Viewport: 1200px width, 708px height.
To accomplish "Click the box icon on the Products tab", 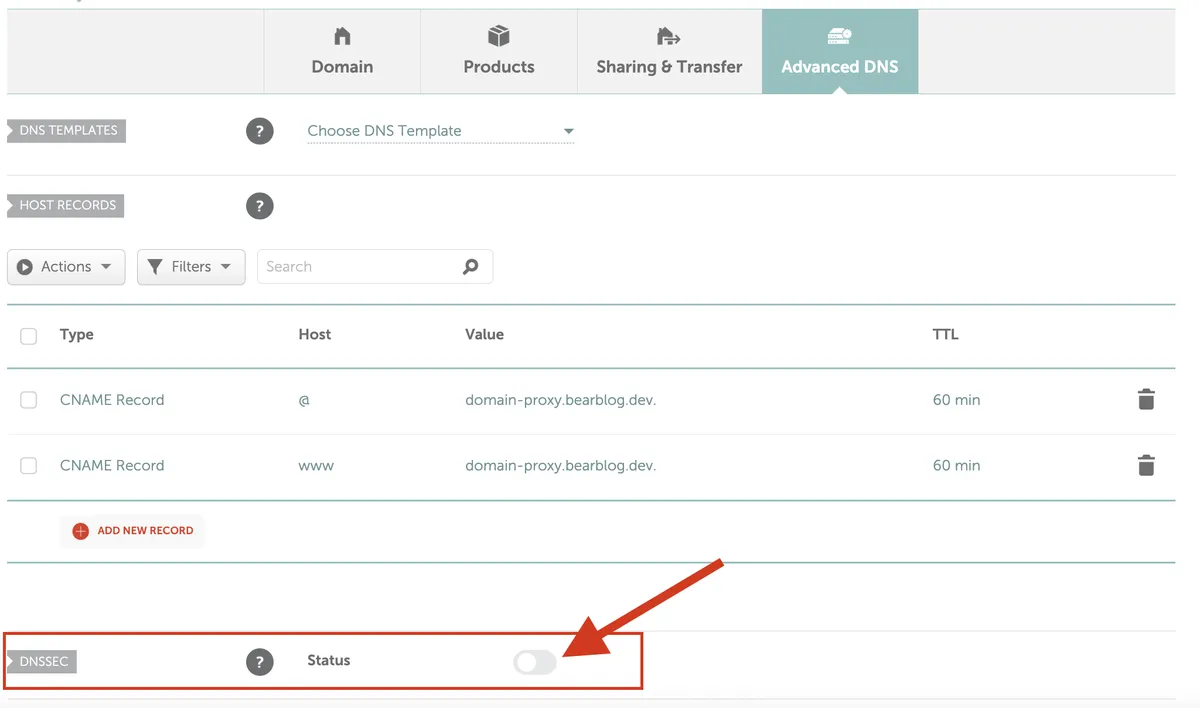I will (x=499, y=36).
